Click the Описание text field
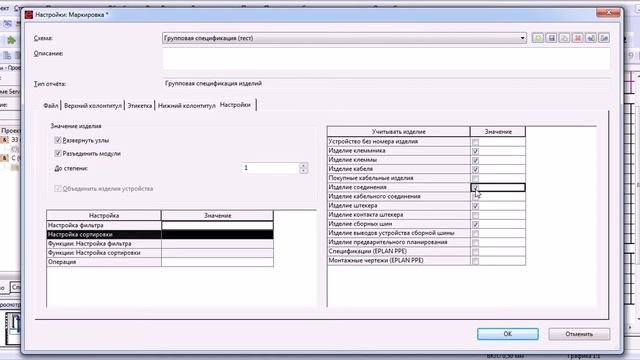Viewport: 640px width, 360px height. coord(386,59)
